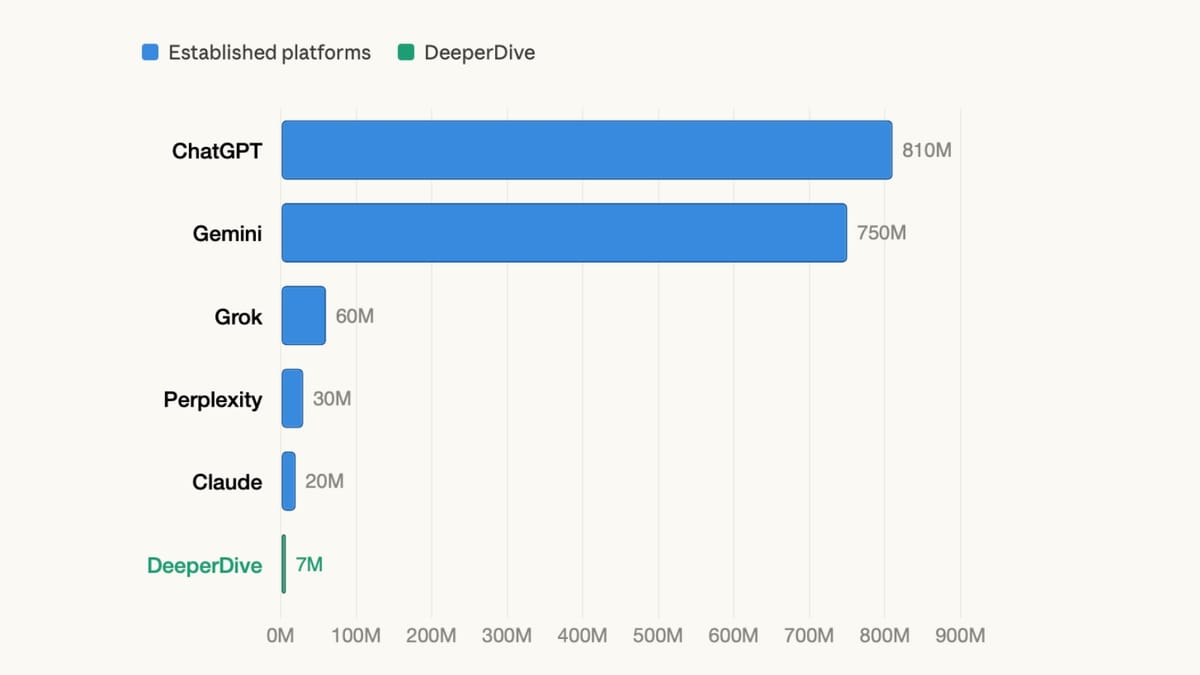Click the Grok bar
Image resolution: width=1200 pixels, height=675 pixels.
click(303, 316)
